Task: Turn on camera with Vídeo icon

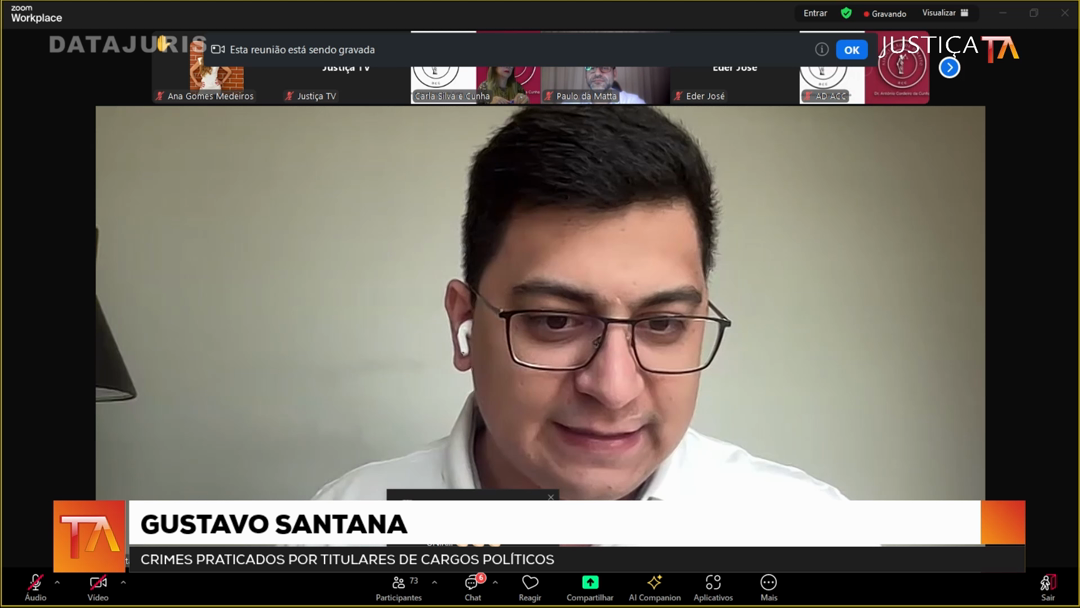Action: pyautogui.click(x=98, y=584)
